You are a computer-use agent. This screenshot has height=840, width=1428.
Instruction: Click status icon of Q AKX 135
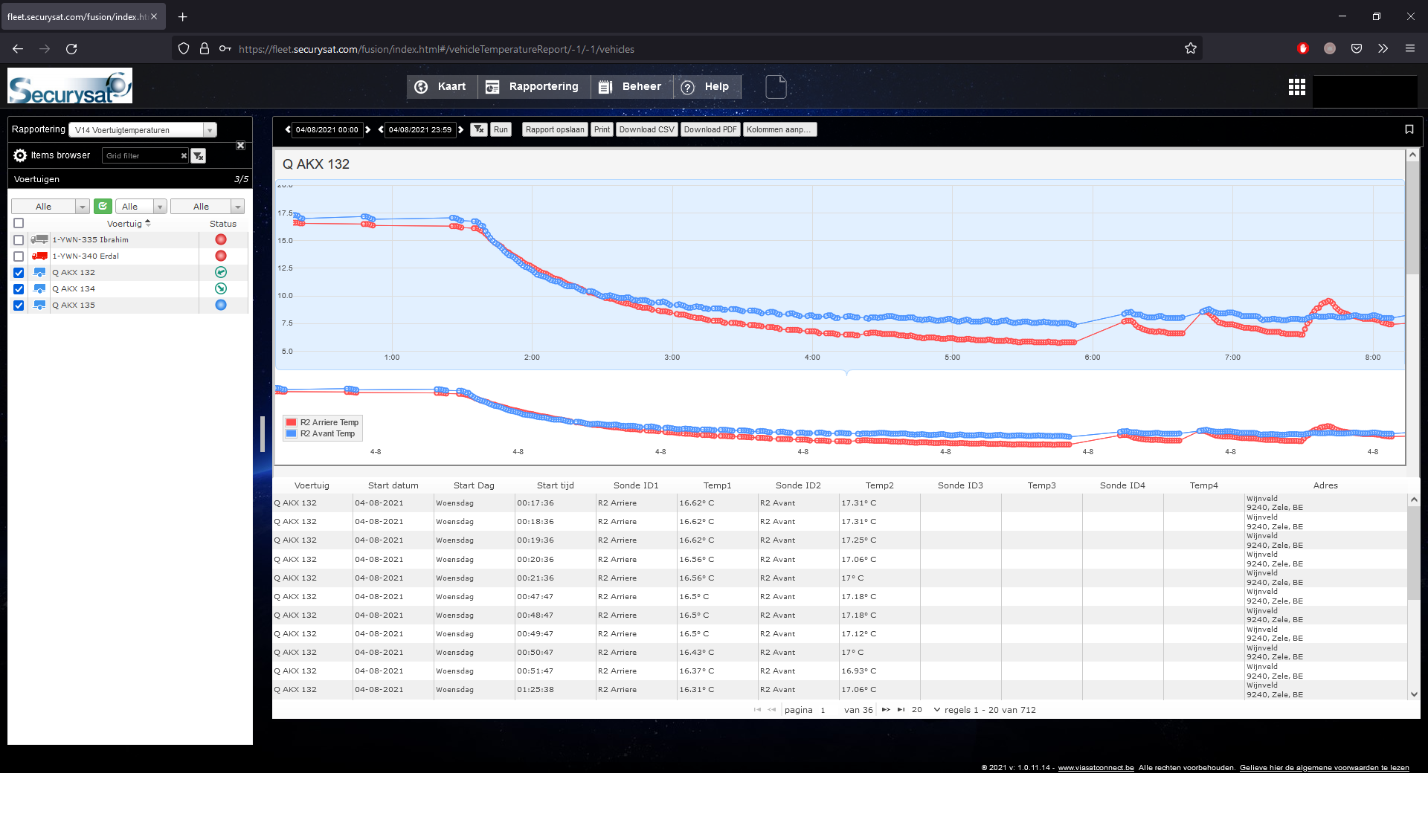(x=221, y=305)
